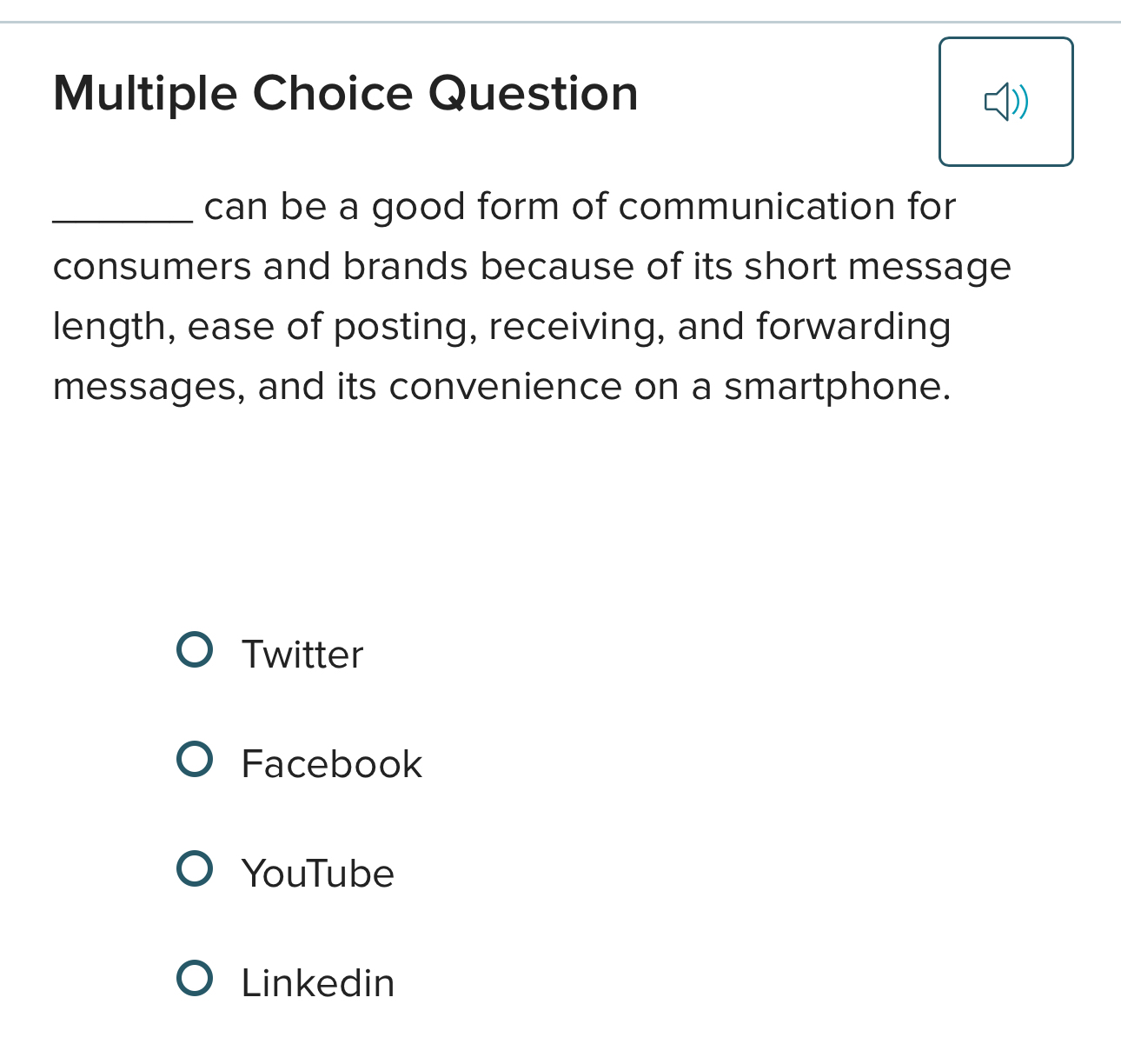1121x1064 pixels.
Task: Click the Twitter answer label text
Action: (x=302, y=655)
